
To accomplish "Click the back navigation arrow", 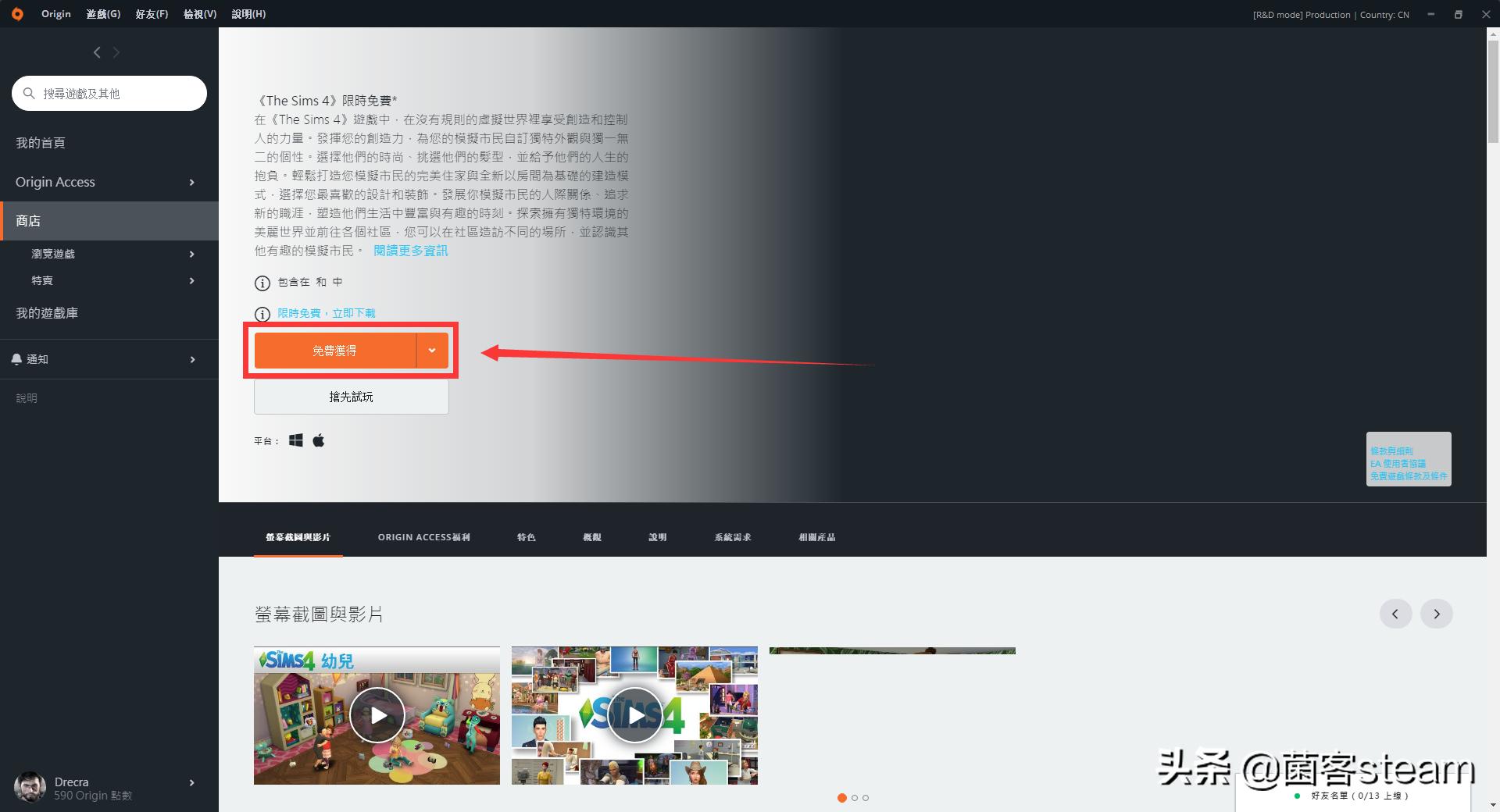I will (x=97, y=52).
